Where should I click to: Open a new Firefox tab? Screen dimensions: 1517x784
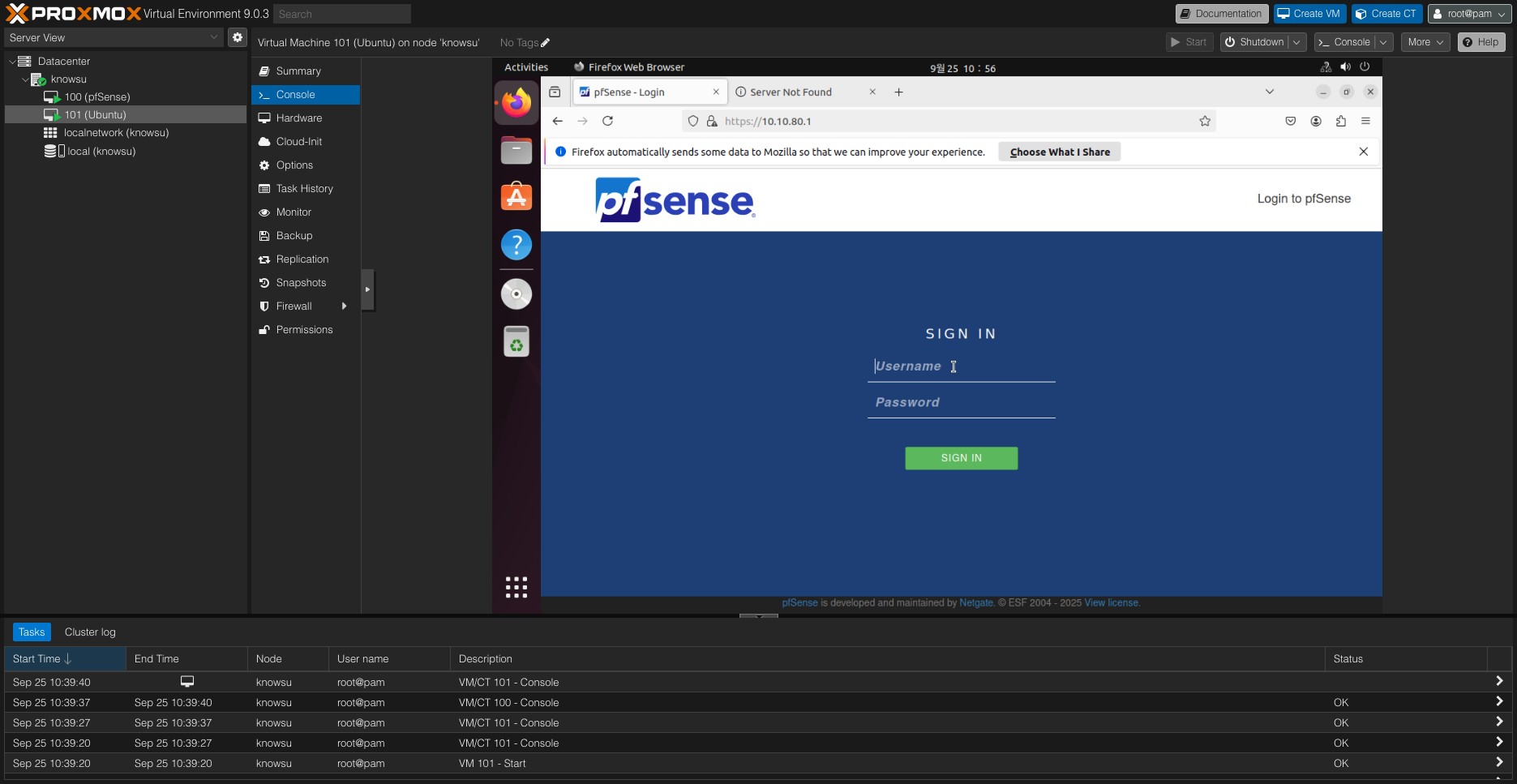point(898,92)
